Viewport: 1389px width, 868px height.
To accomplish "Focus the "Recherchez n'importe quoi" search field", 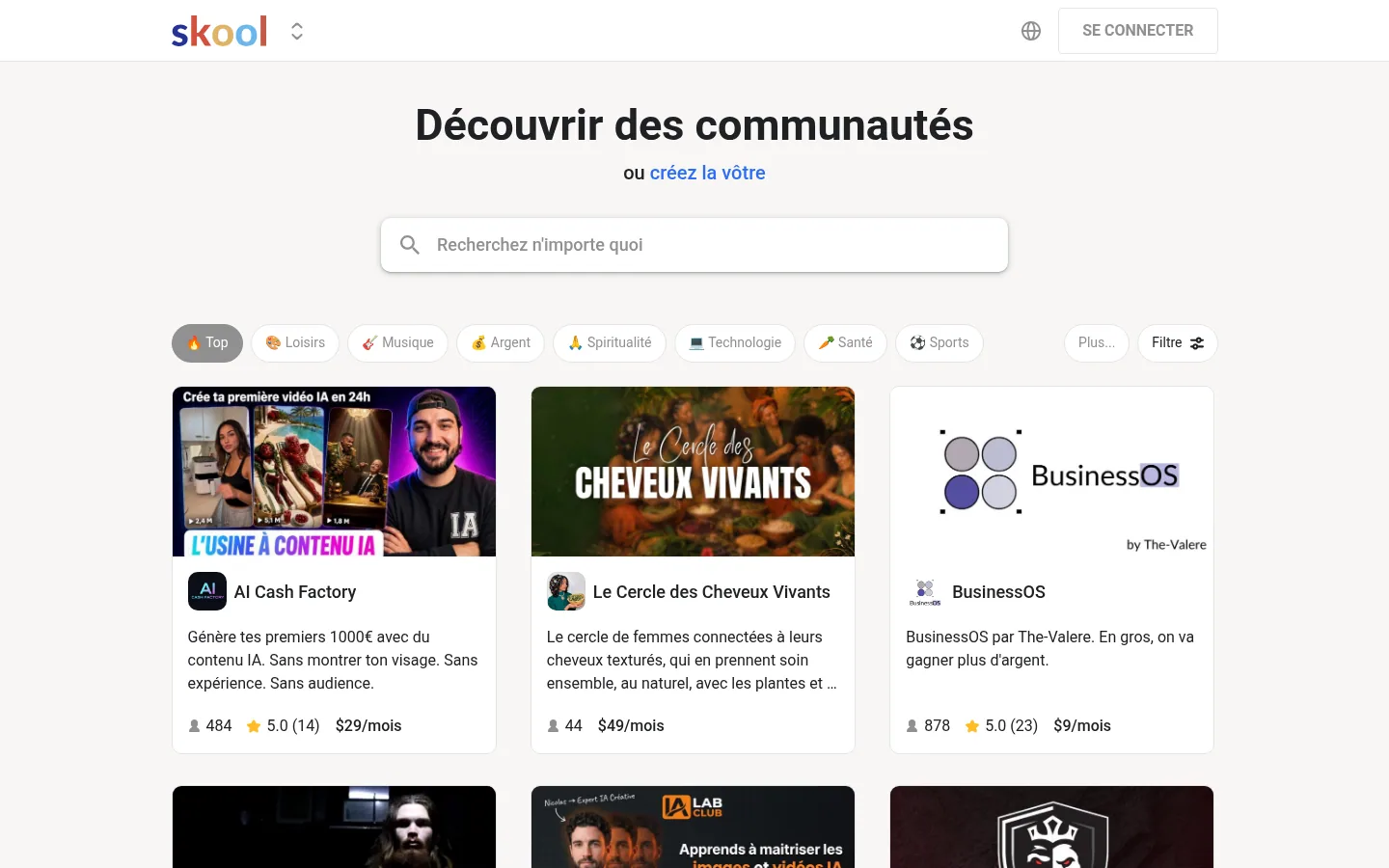I will coord(694,245).
